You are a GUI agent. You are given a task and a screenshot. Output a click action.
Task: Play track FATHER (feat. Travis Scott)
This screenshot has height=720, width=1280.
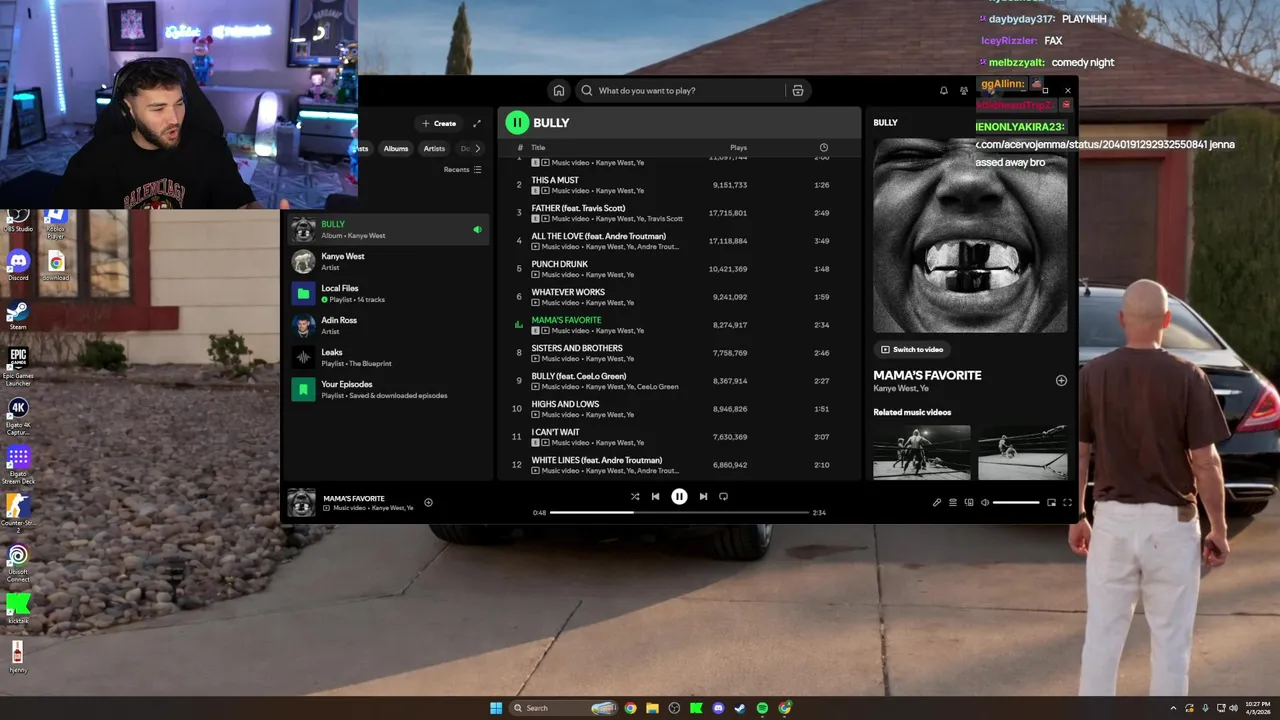[x=678, y=213]
